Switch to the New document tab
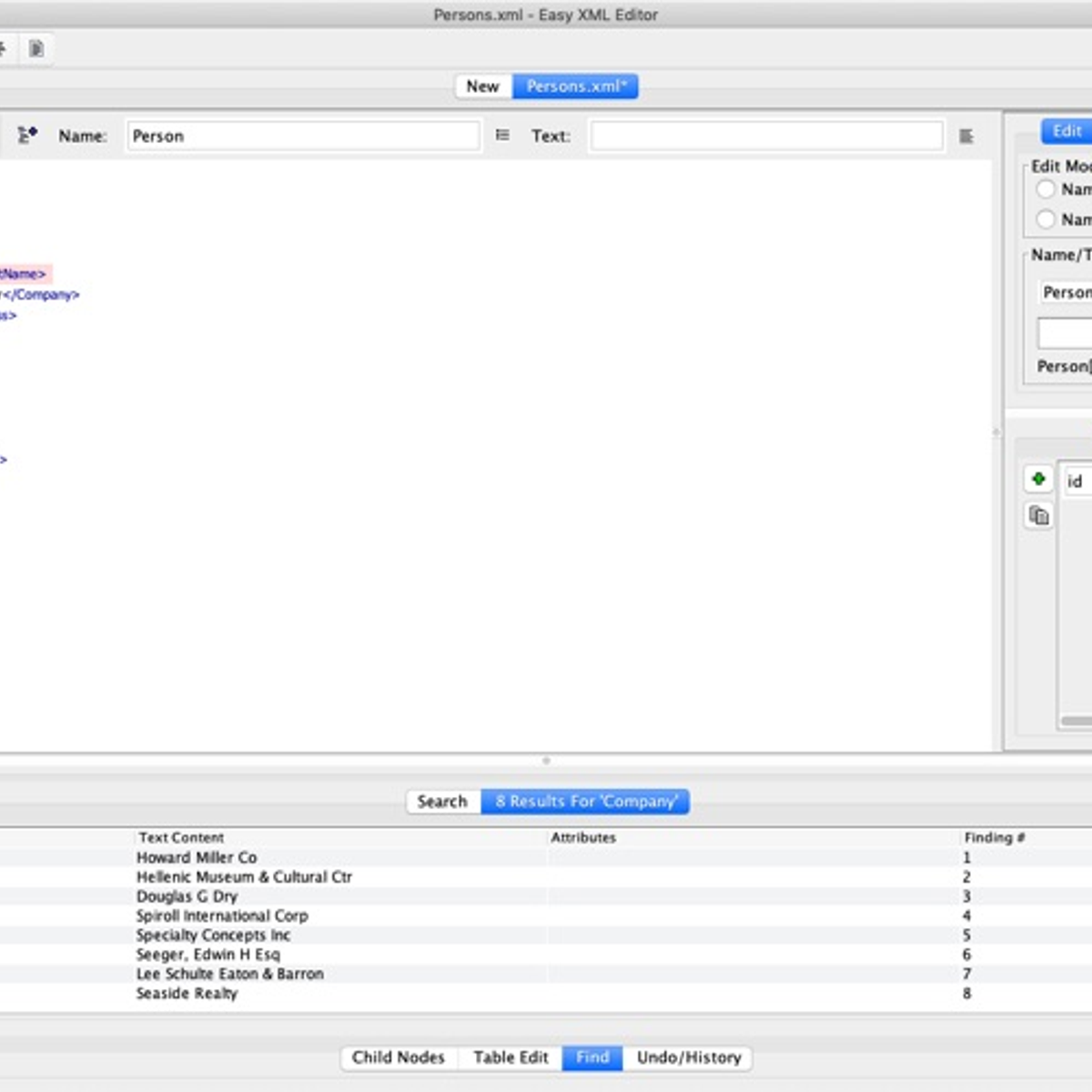 (x=482, y=86)
